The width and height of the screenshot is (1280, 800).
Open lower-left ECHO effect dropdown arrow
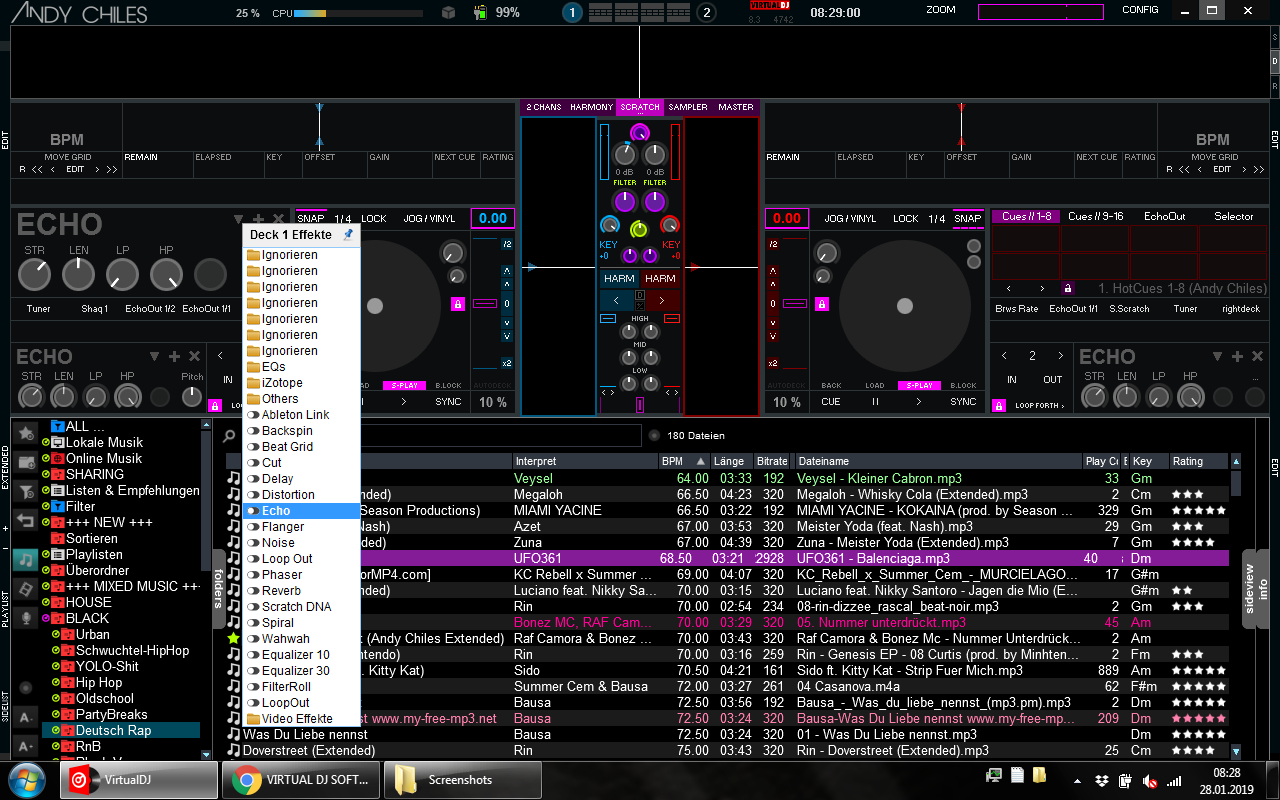click(x=155, y=356)
